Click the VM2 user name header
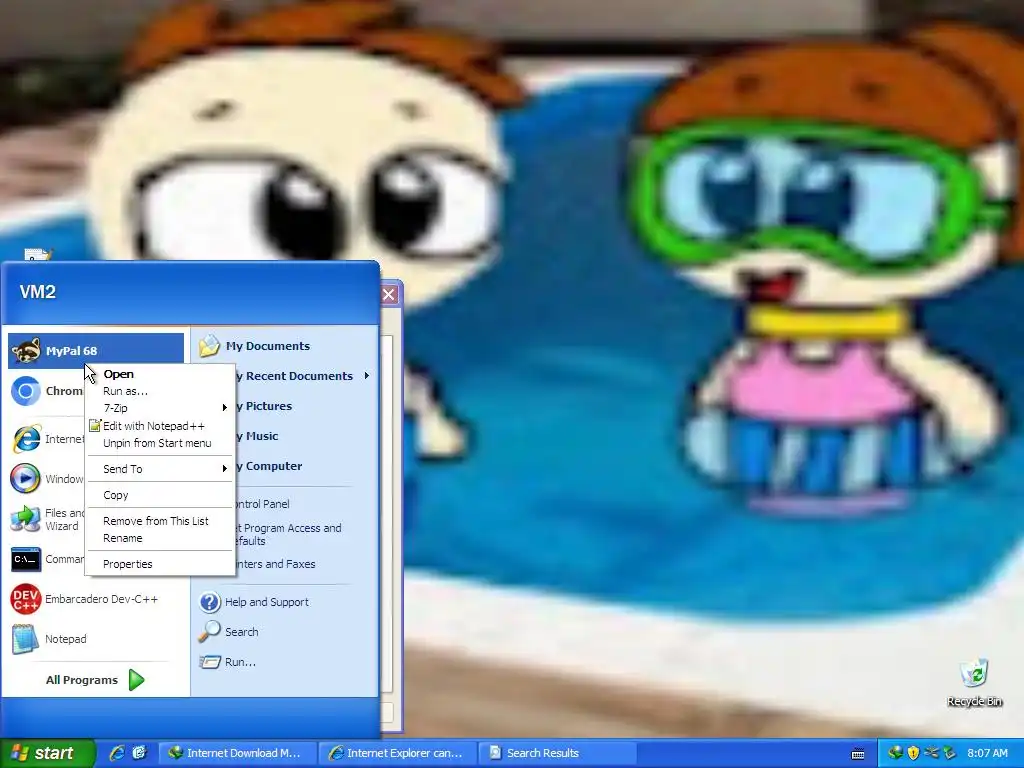The image size is (1024, 768). pos(38,292)
